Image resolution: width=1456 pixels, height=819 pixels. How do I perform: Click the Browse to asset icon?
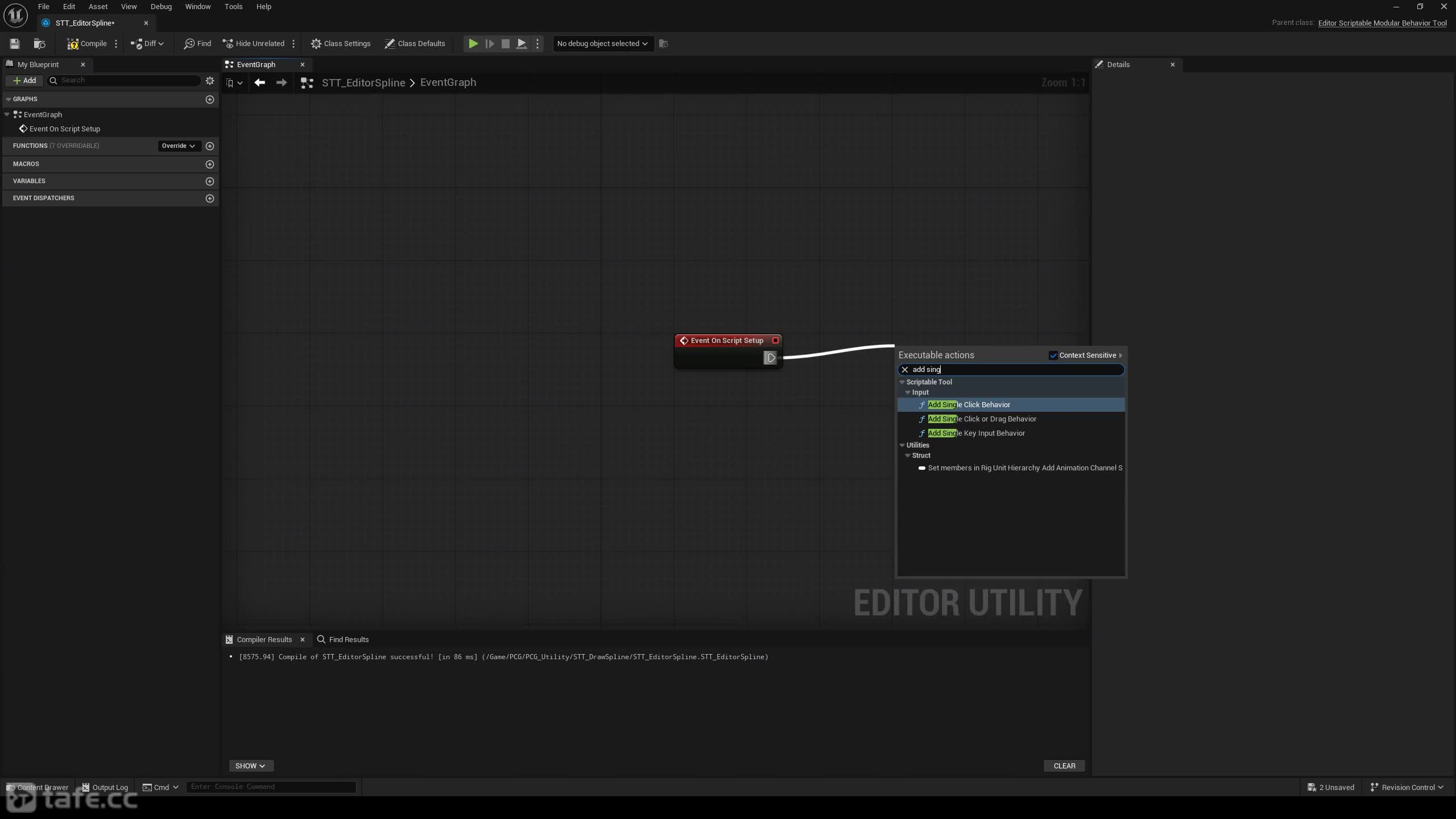pyautogui.click(x=39, y=44)
